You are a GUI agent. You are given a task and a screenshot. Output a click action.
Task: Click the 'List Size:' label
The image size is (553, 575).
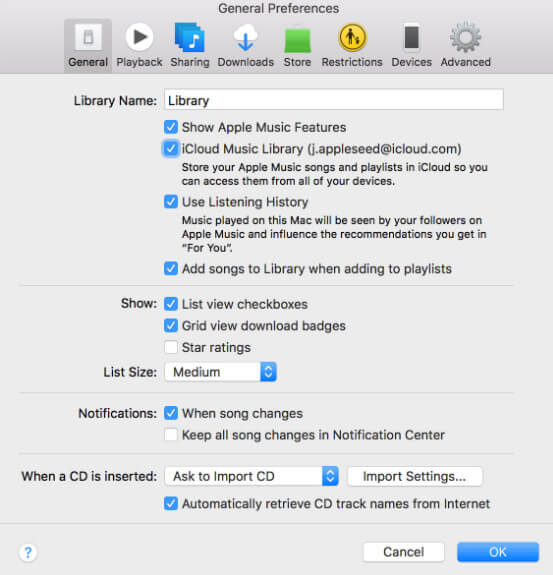click(x=130, y=372)
